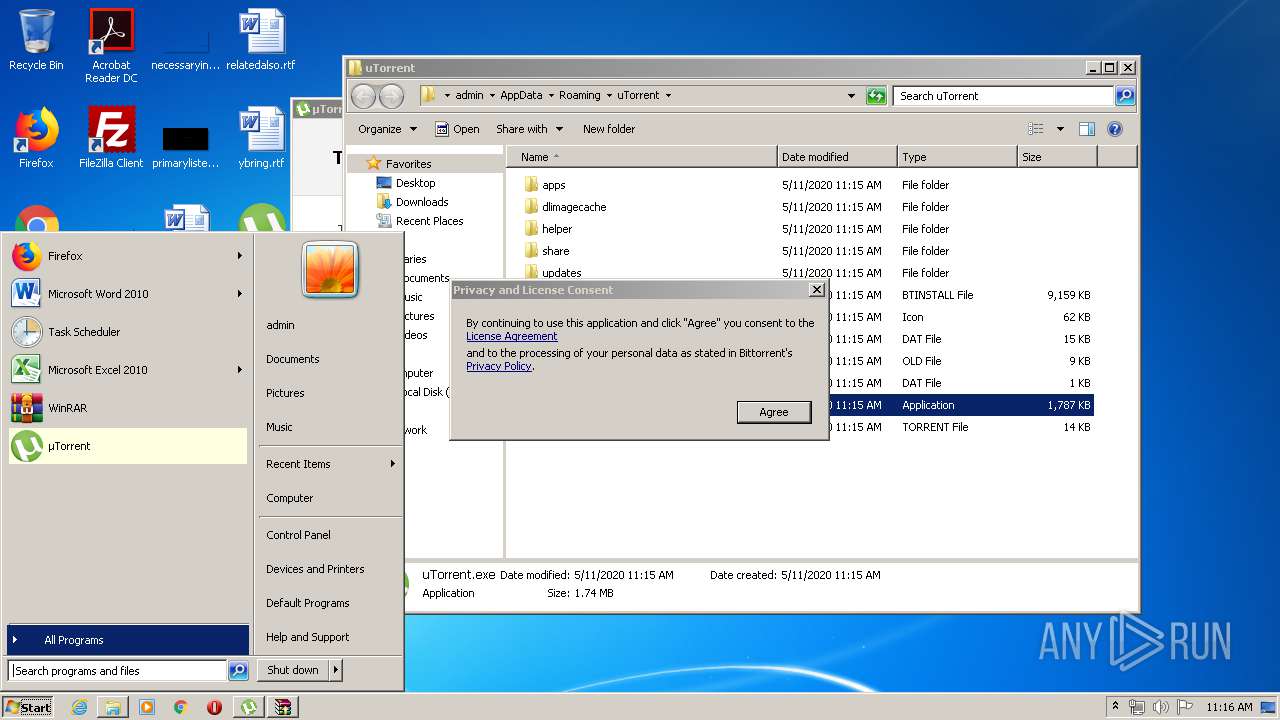
Task: Close the Privacy and License Consent dialog
Action: 817,289
